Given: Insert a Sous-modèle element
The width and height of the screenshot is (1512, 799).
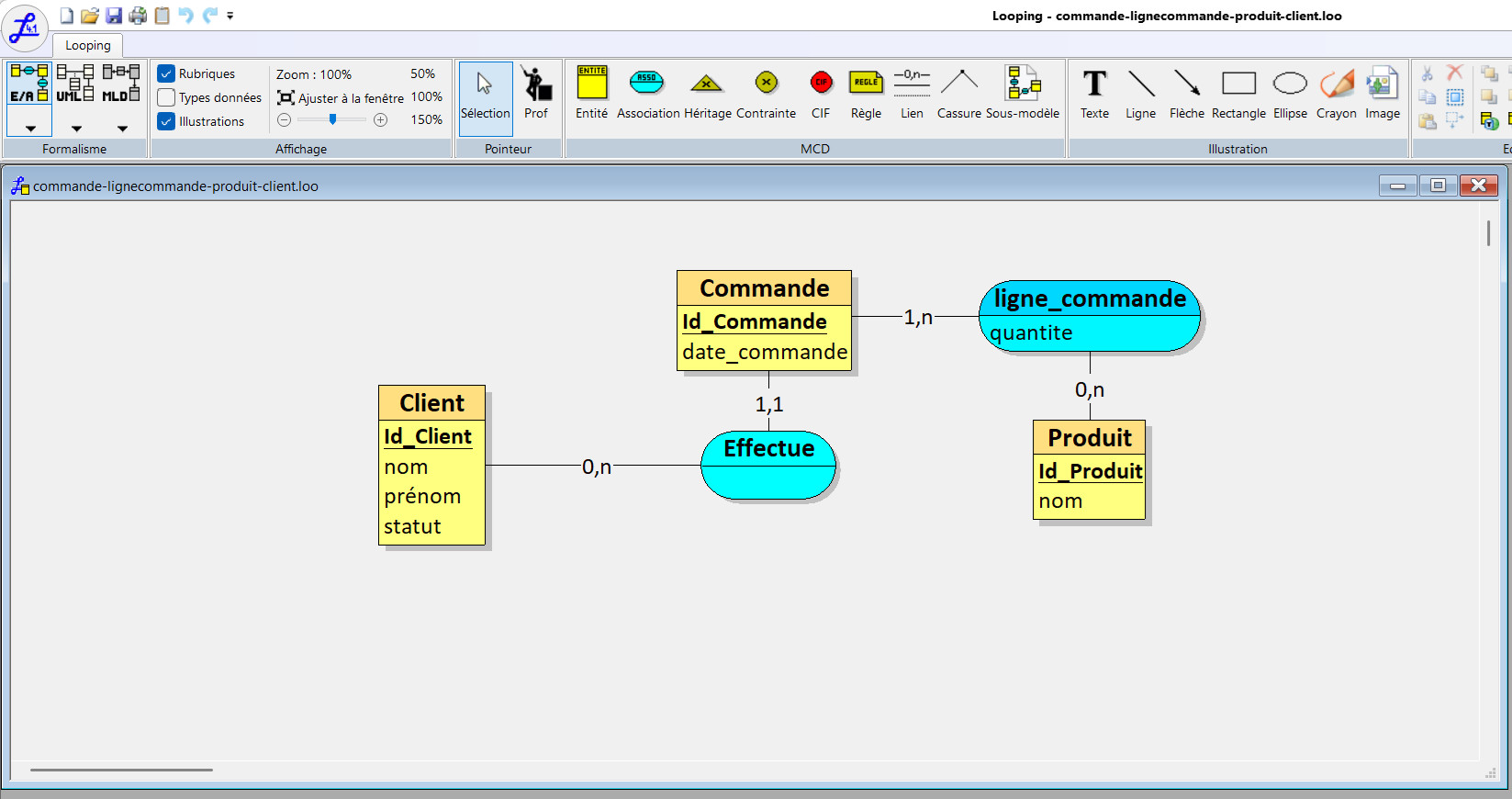Looking at the screenshot, I should pos(1022,93).
